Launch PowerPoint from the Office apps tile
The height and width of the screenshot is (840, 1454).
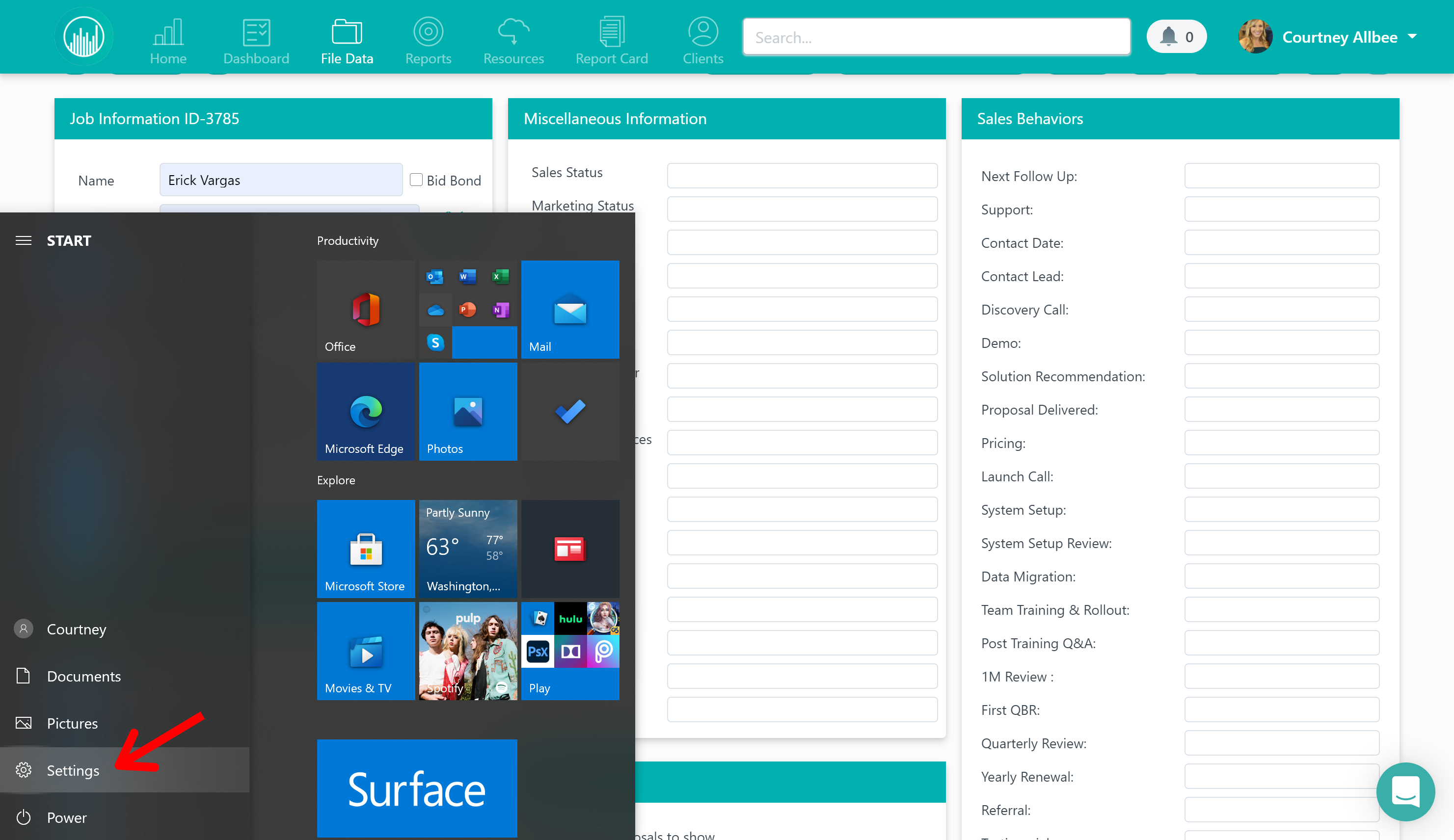pyautogui.click(x=467, y=310)
